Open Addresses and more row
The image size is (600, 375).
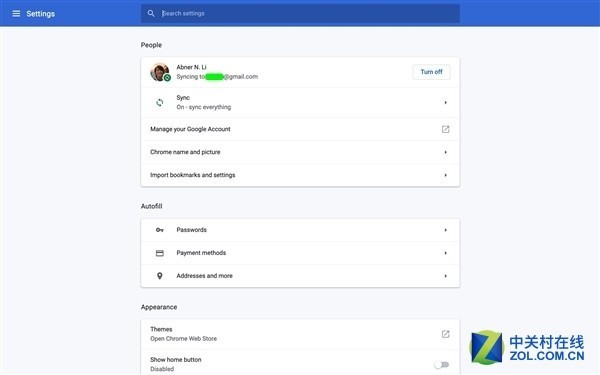click(300, 276)
